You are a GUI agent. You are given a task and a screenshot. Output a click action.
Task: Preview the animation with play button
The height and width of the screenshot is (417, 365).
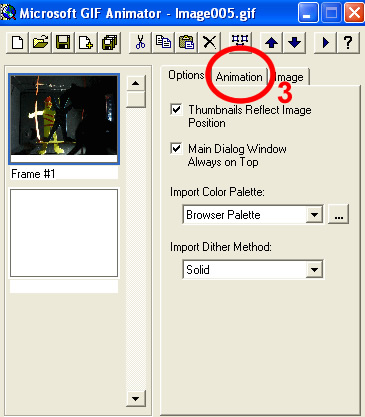click(x=326, y=43)
